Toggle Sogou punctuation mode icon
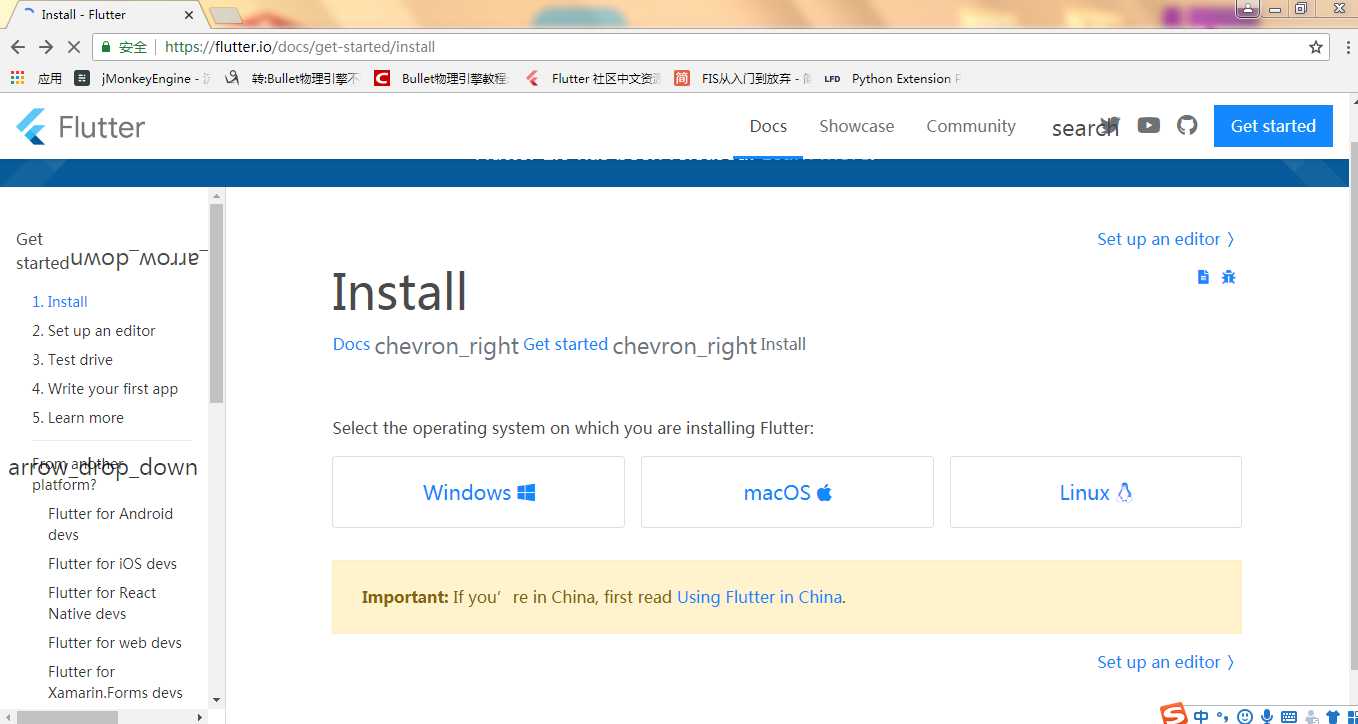 click(1223, 717)
